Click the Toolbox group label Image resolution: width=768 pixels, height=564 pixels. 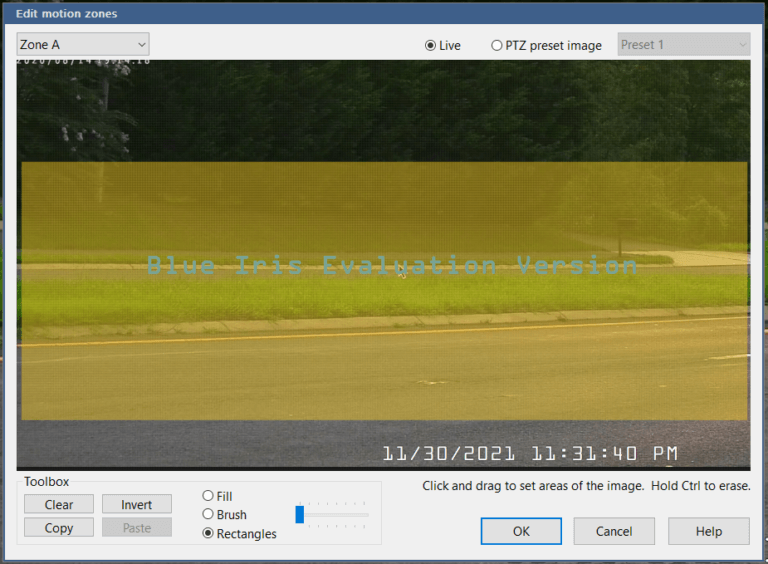point(47,482)
